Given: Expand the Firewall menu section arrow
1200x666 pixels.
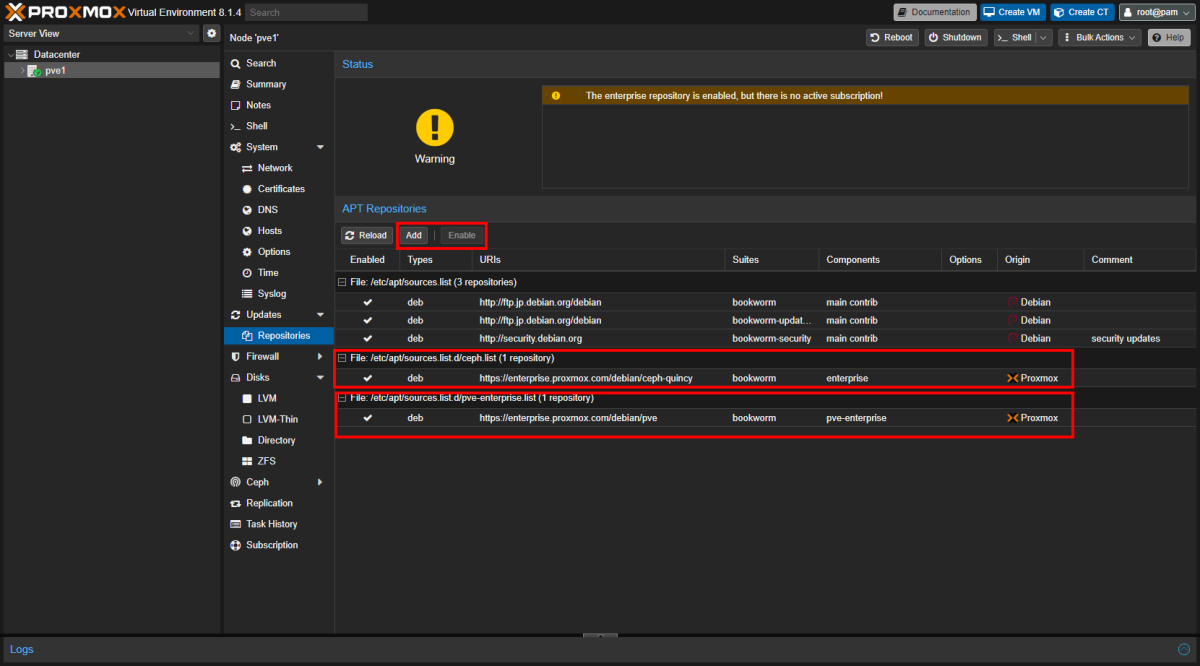Looking at the screenshot, I should (x=320, y=356).
